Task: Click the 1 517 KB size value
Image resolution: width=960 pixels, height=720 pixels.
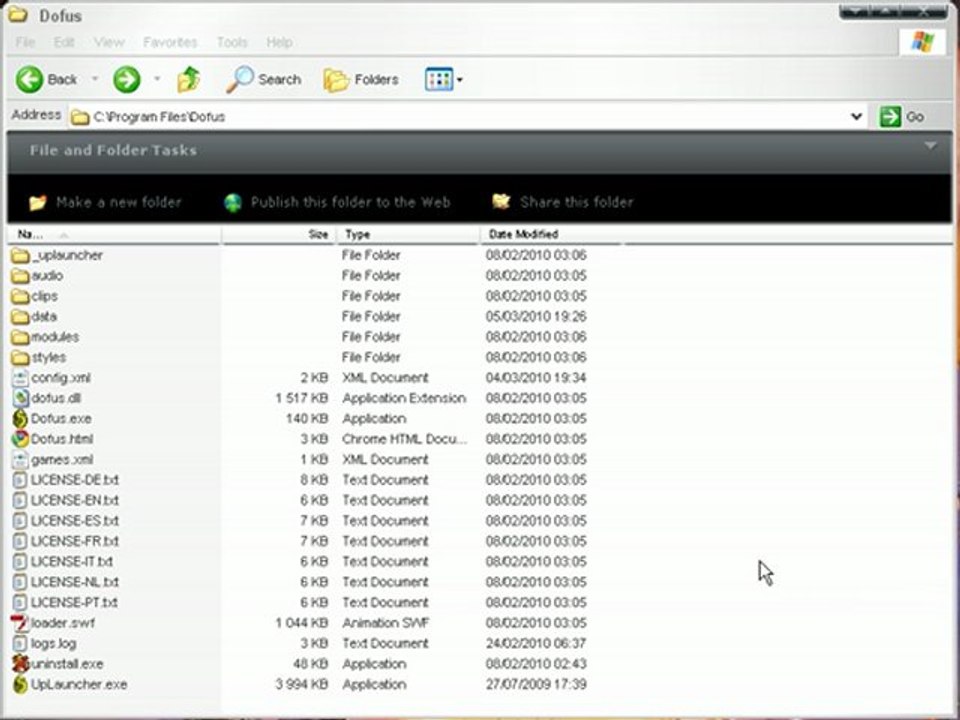Action: coord(301,399)
